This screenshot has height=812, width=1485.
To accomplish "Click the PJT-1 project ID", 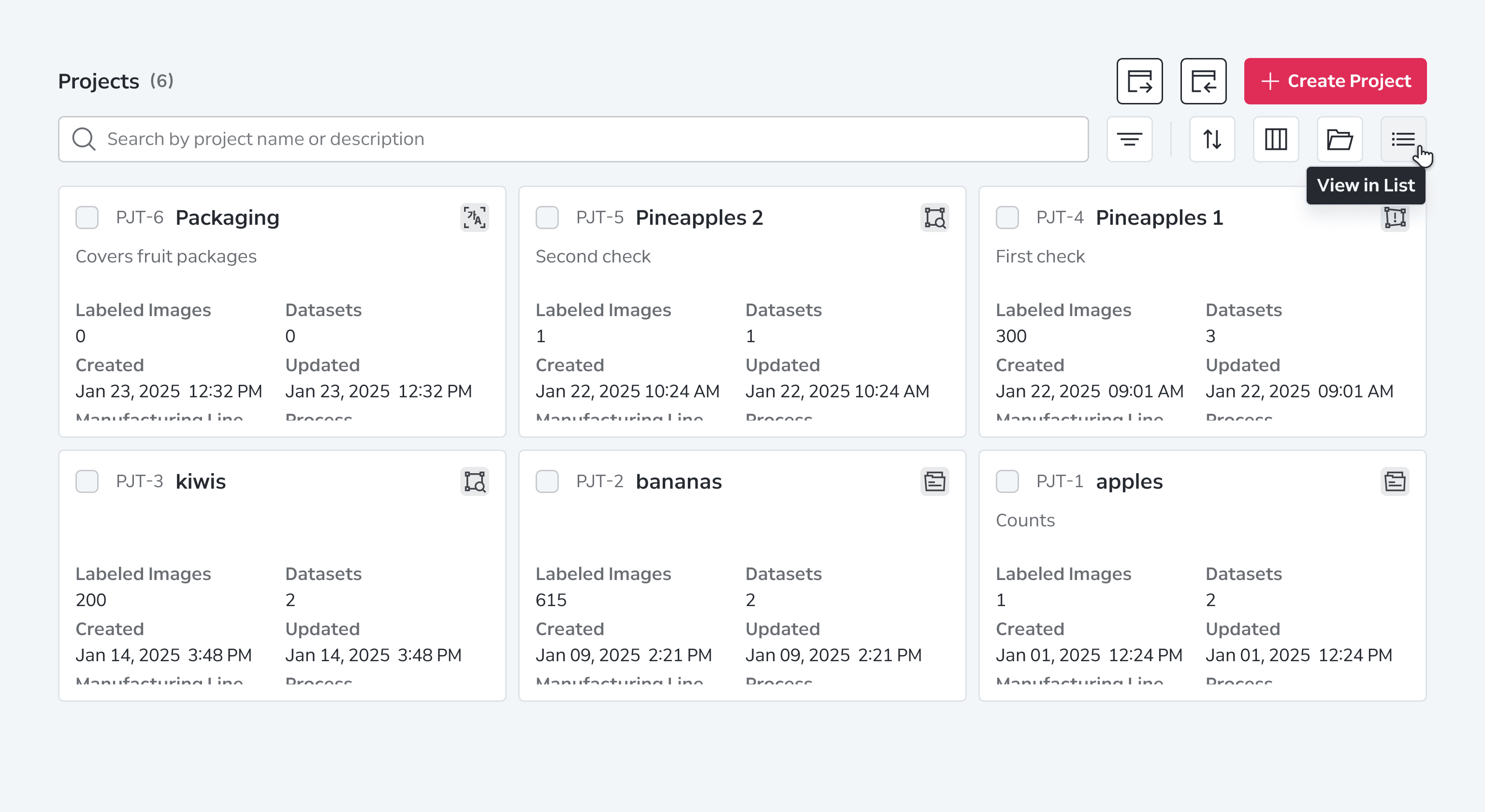I will [x=1060, y=482].
